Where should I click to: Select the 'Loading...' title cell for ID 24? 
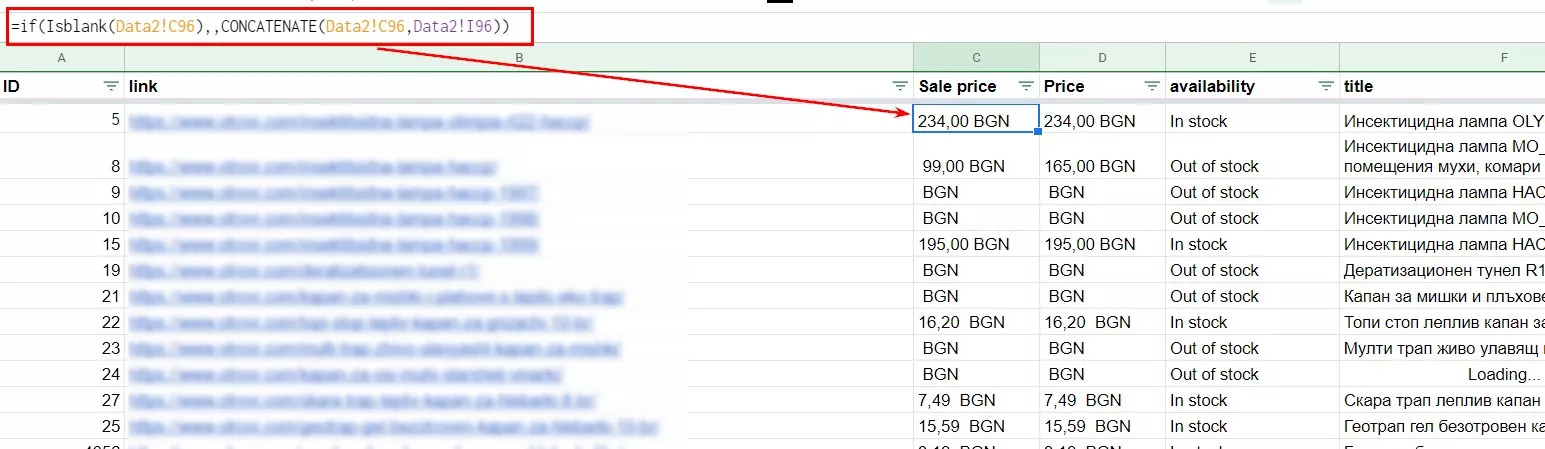[1442, 374]
